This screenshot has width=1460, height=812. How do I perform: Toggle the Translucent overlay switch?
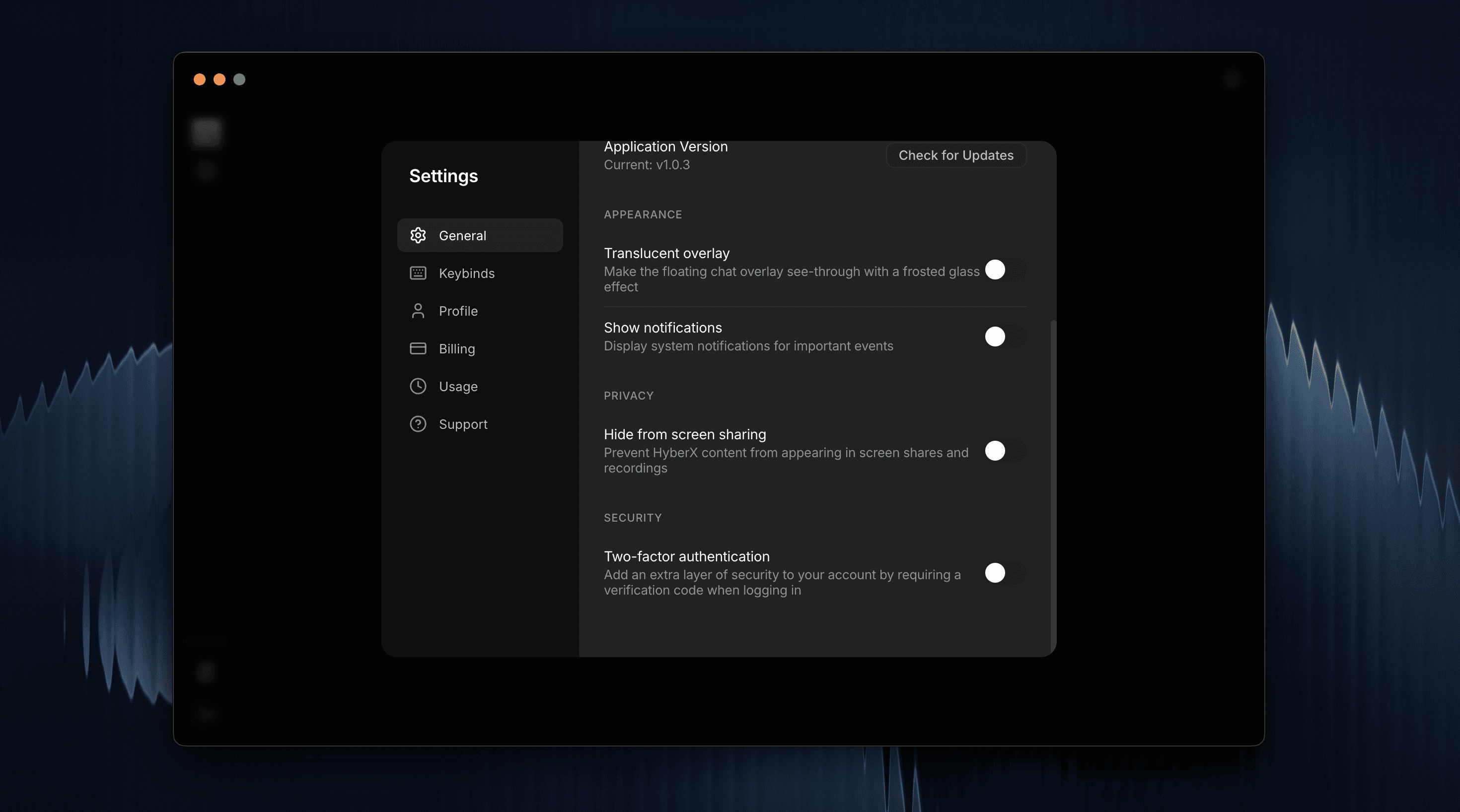tap(1005, 270)
